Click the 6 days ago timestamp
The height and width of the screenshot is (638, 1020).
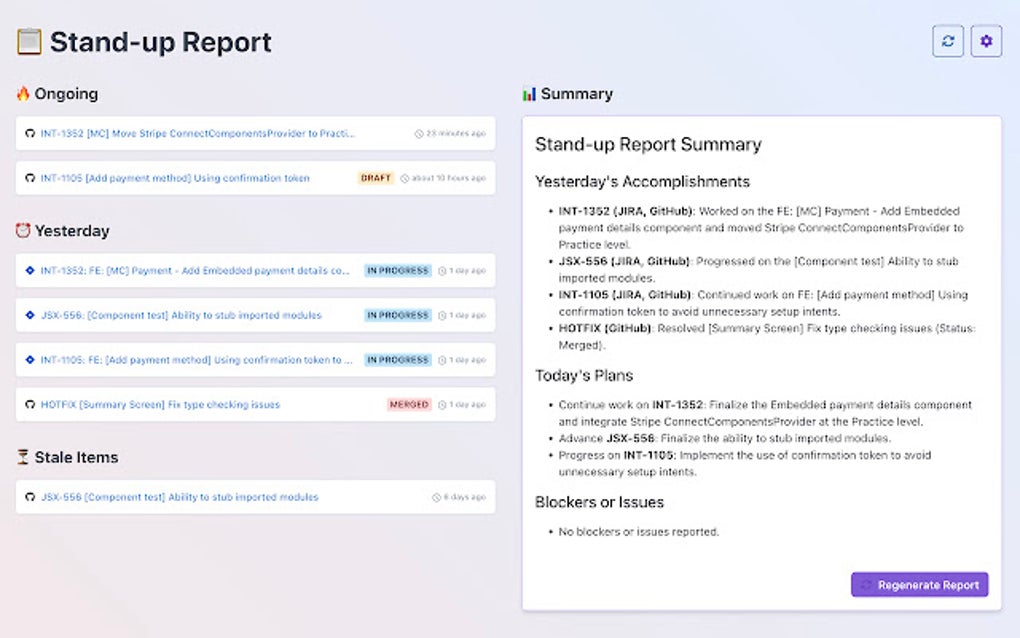464,497
